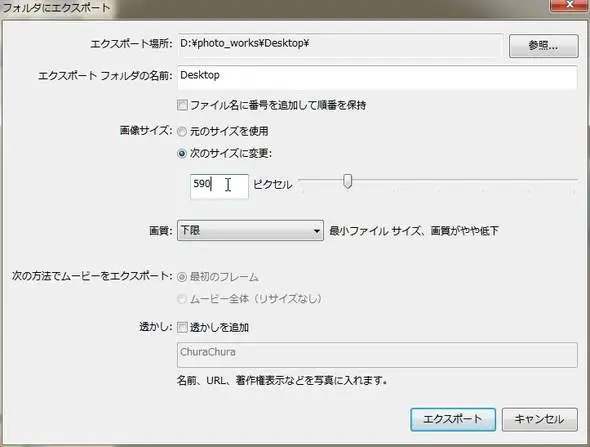Enable ファイル名に番号を追加して順番を保持 checkbox
The image size is (590, 447).
click(x=182, y=105)
